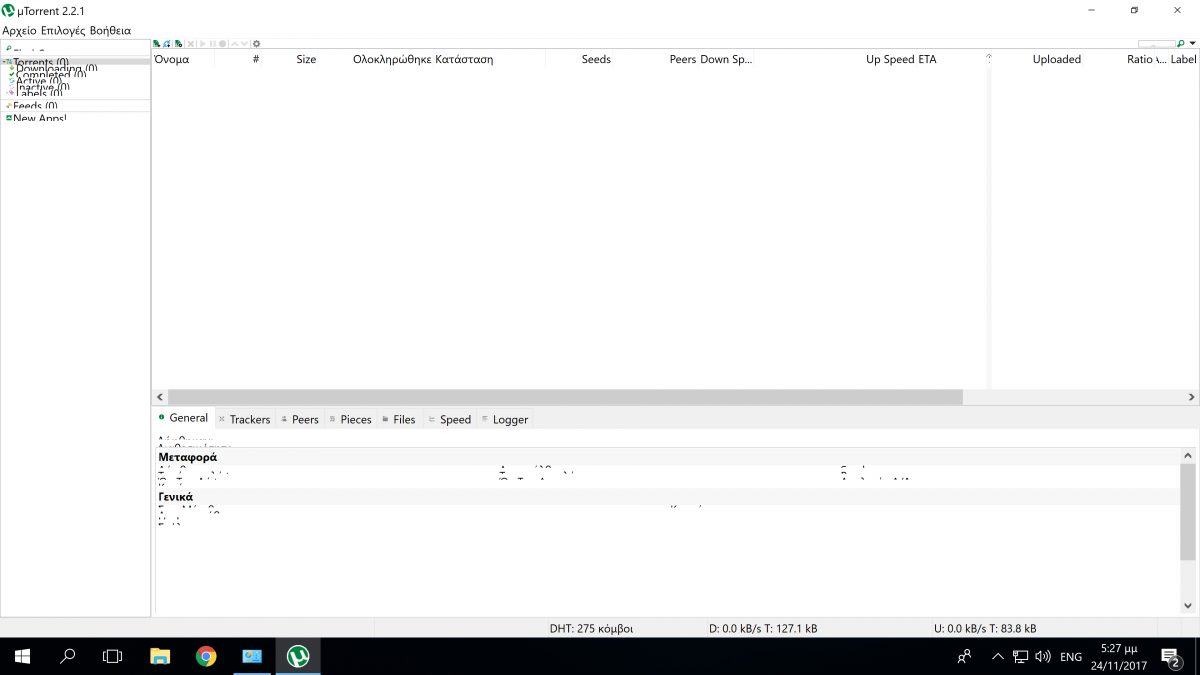The height and width of the screenshot is (675, 1200).
Task: Switch to the Pieces tab
Action: click(350, 419)
